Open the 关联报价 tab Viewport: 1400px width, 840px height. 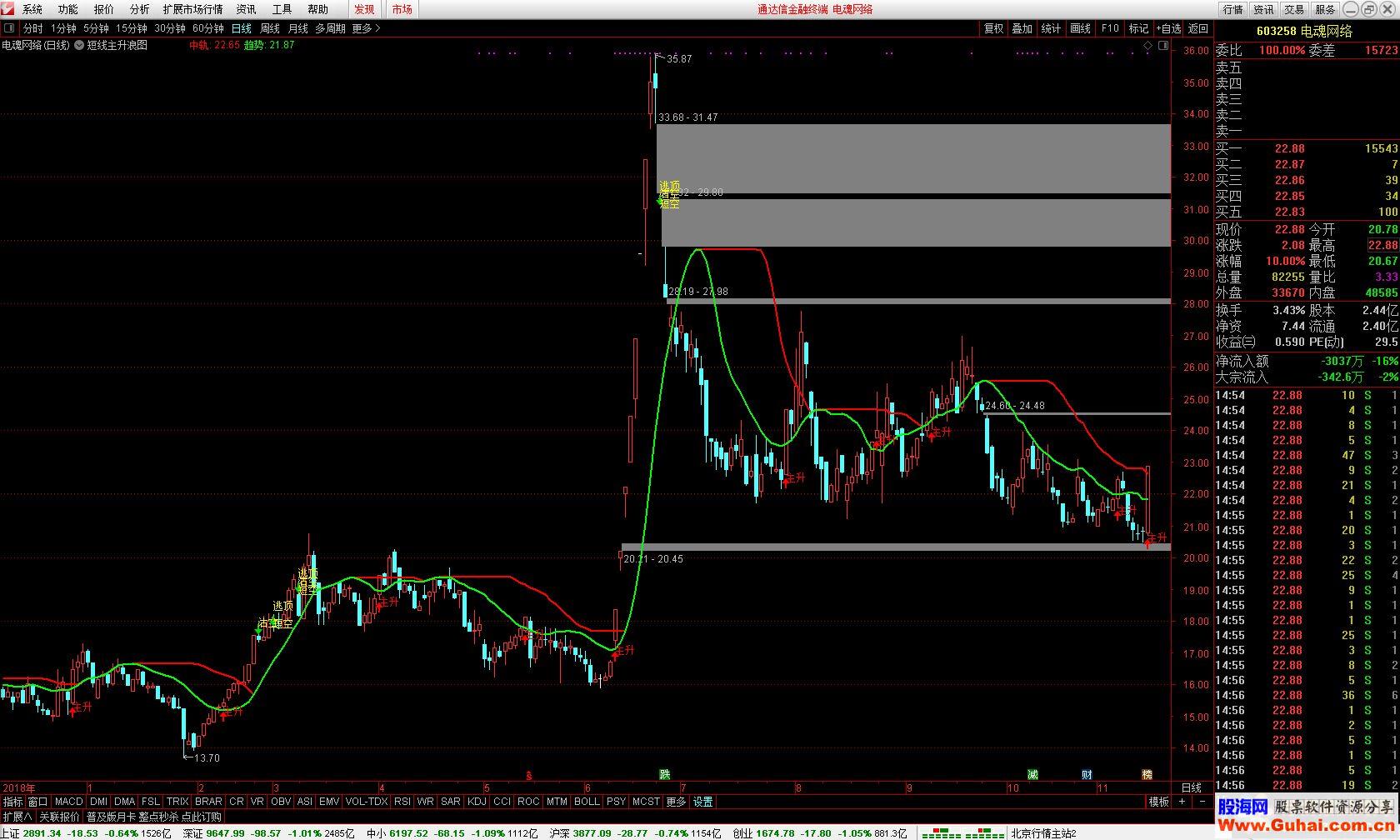point(59,817)
